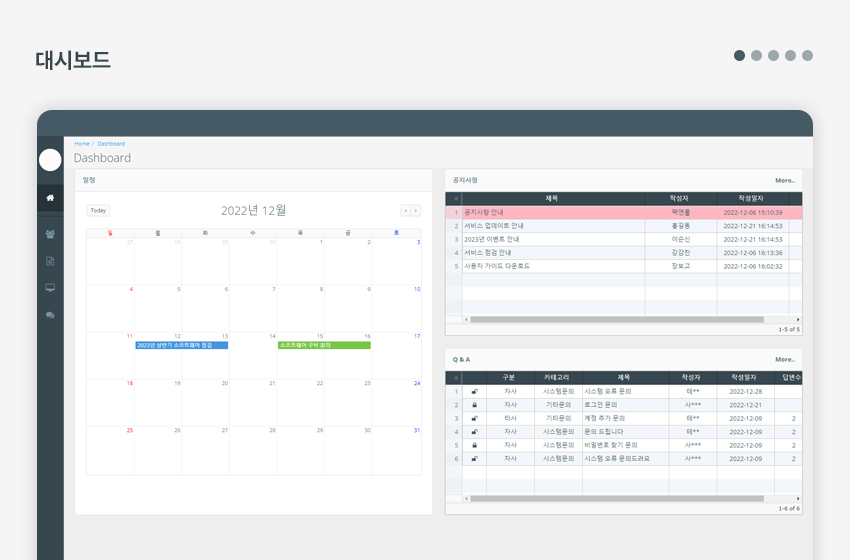Click 제목 column header in 공지사항 table

click(552, 198)
